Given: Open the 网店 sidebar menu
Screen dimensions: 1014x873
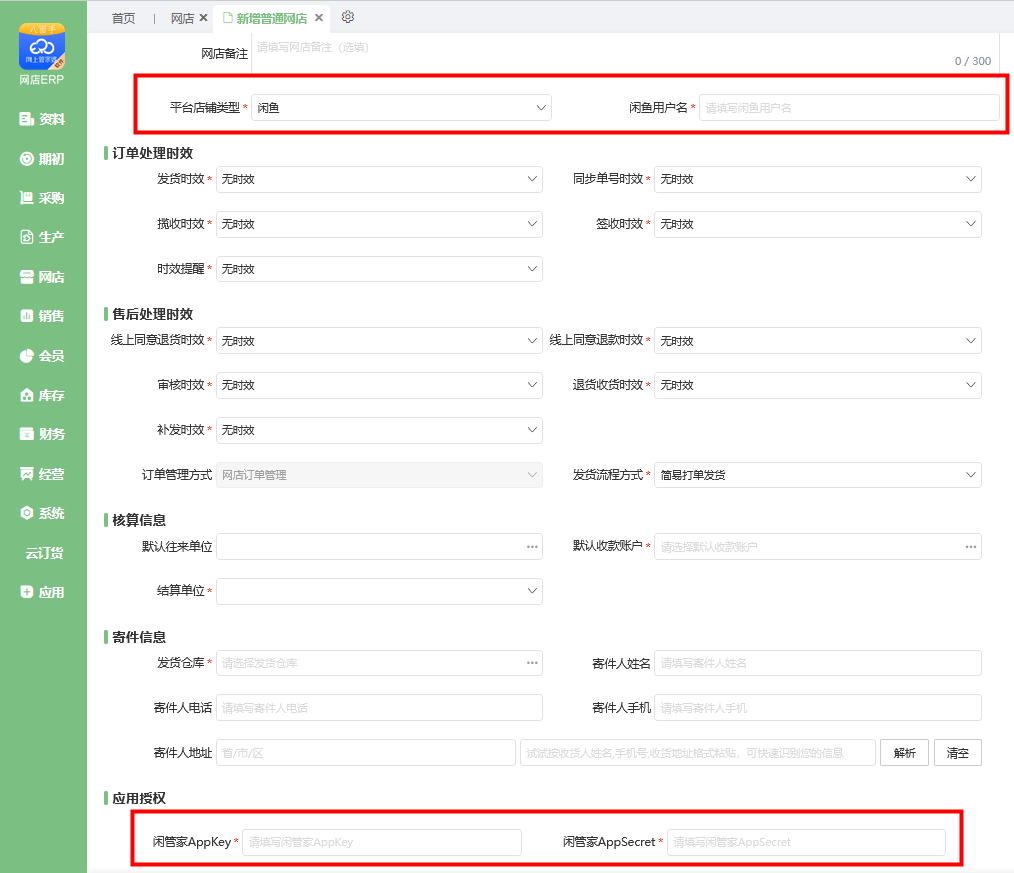Looking at the screenshot, I should click(43, 277).
